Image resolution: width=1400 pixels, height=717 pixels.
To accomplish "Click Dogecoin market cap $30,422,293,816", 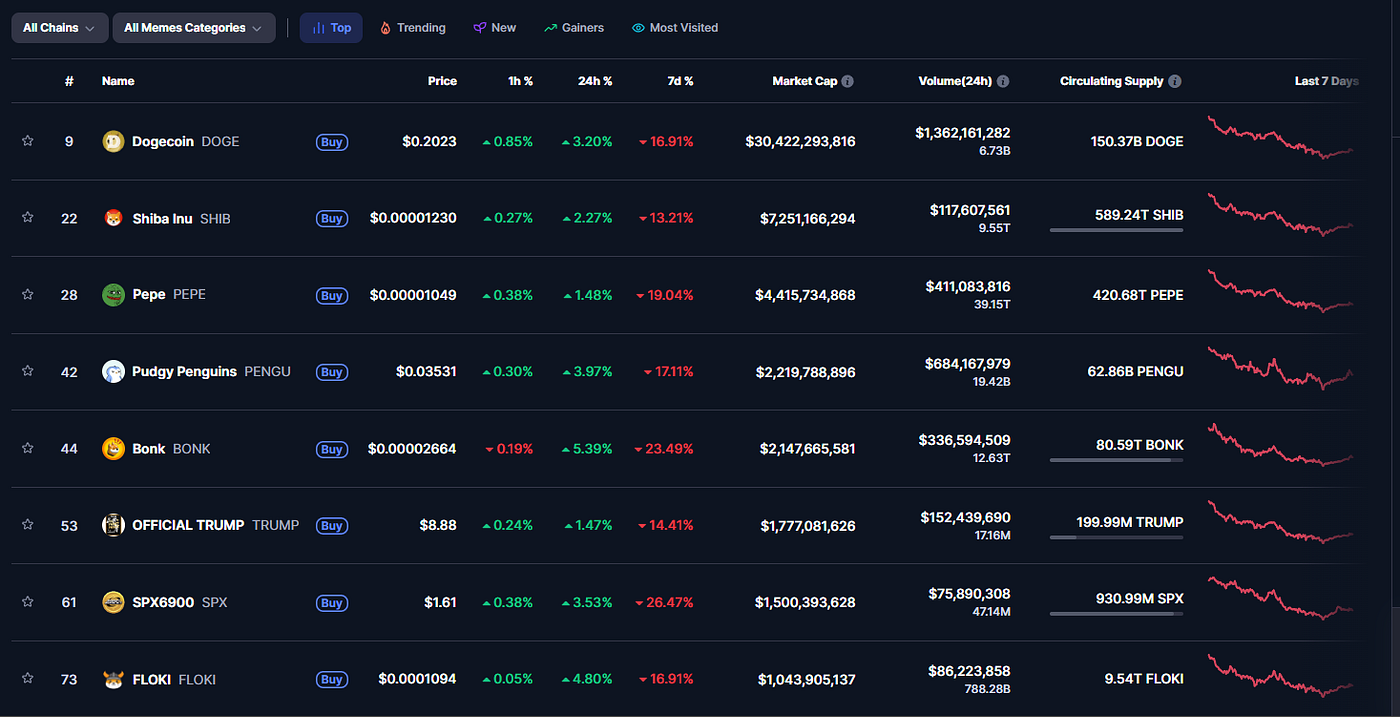I will [800, 142].
